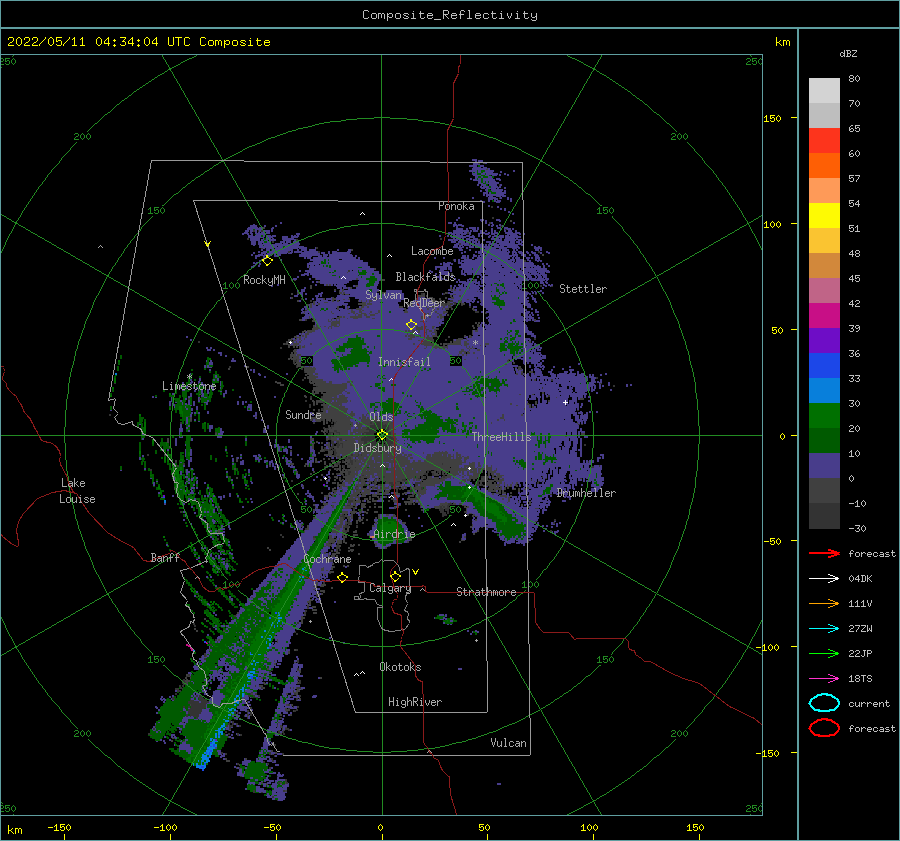Select the white 04DK arrow legend icon
Viewport: 900px width, 841px height.
coord(824,579)
